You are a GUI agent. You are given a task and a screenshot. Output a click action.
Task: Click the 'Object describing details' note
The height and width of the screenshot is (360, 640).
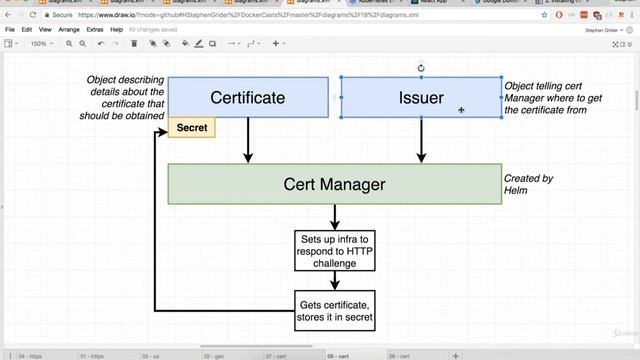pyautogui.click(x=122, y=98)
